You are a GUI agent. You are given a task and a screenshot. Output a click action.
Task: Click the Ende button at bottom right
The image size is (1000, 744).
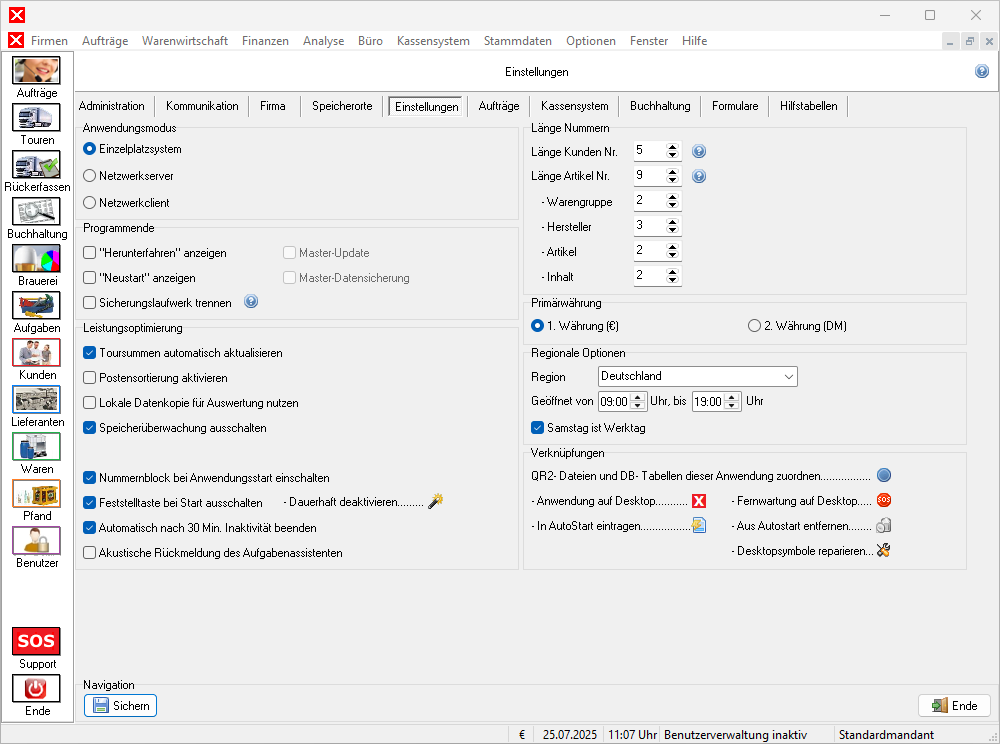[x=953, y=706]
